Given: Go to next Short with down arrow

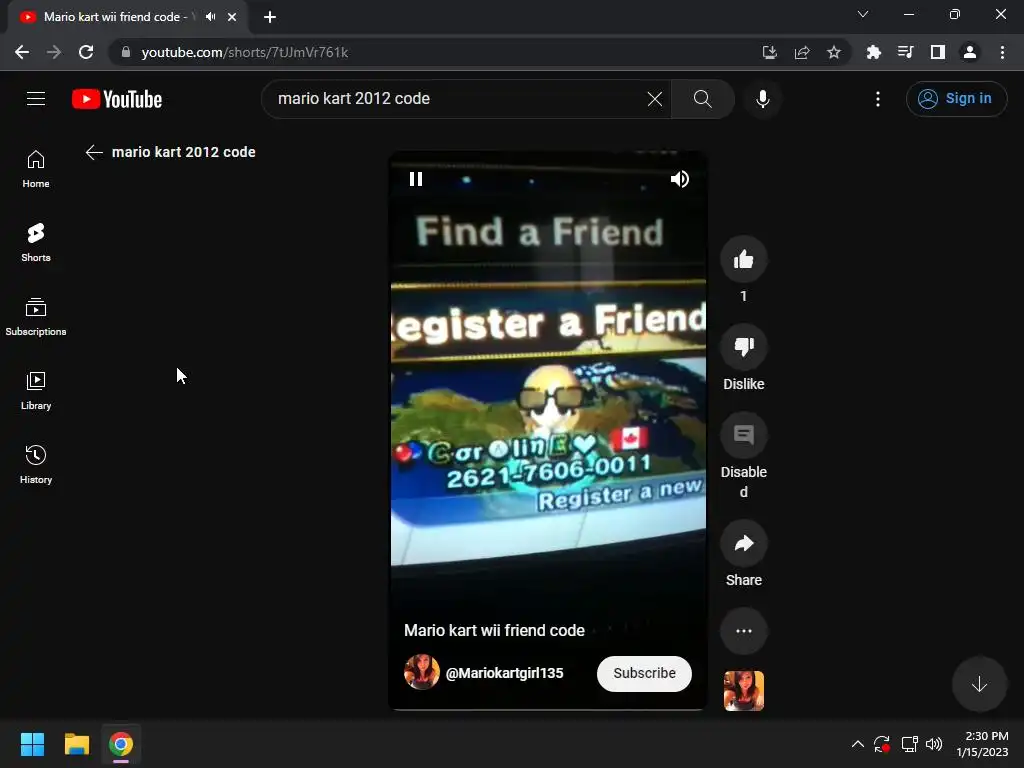Looking at the screenshot, I should [x=979, y=684].
